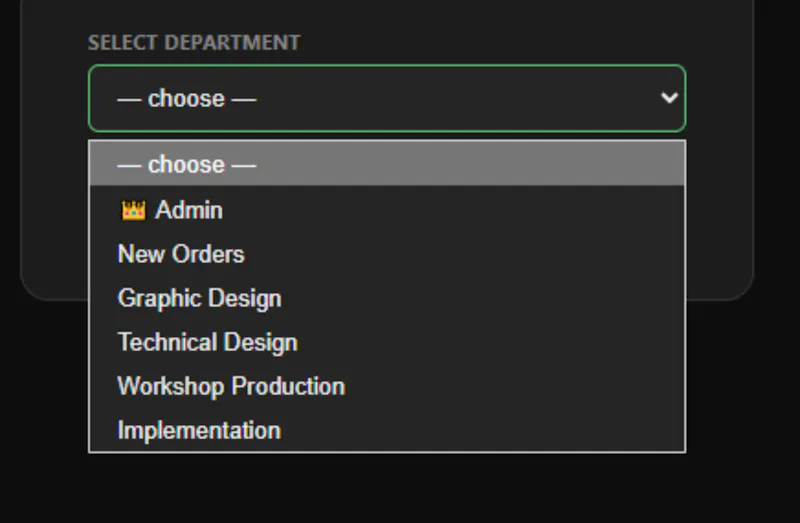Viewport: 800px width, 523px height.
Task: Click the word 'Technical' in the list
Action: tap(167, 342)
